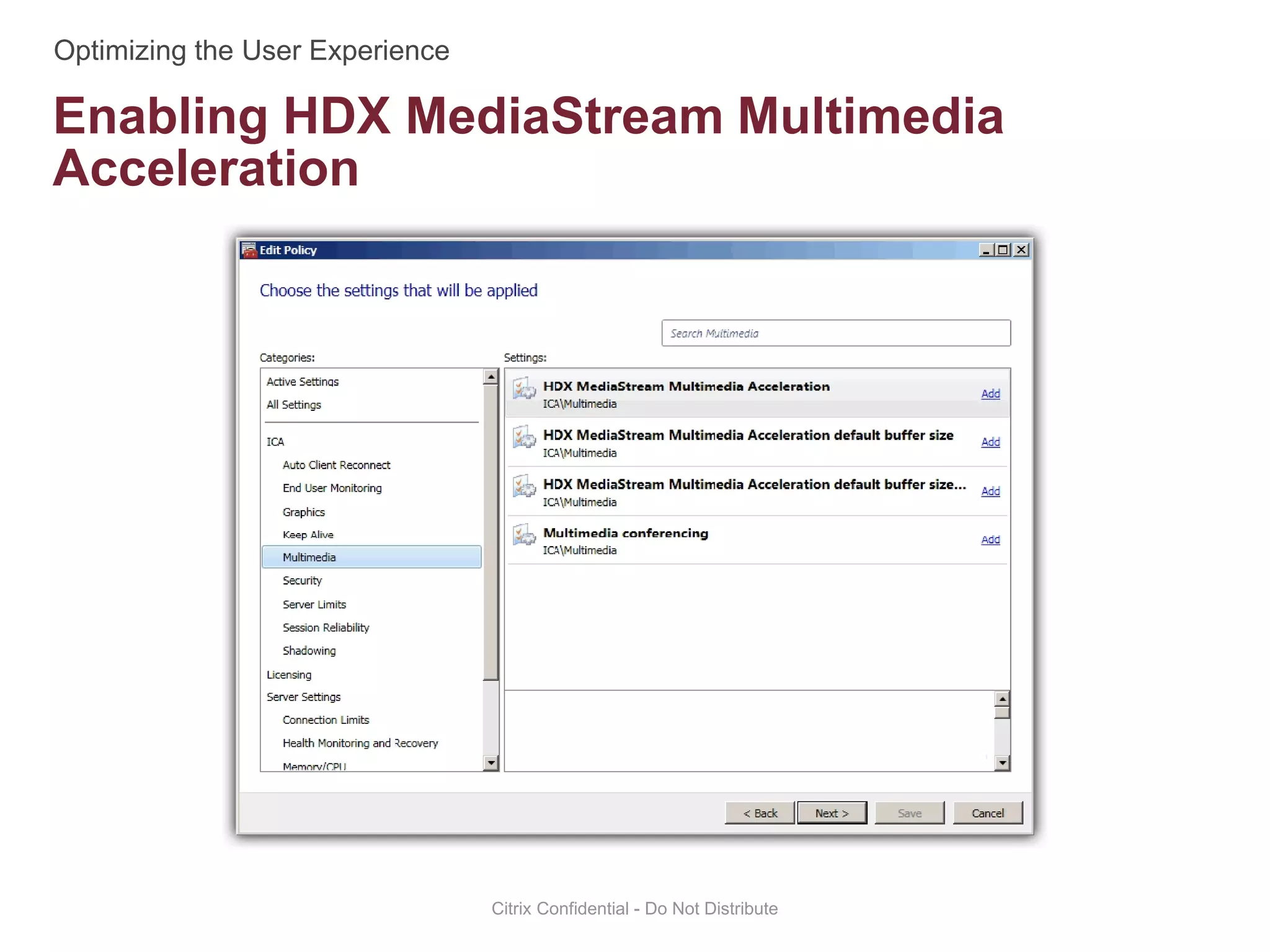Add the truncated default buffer size... setting
The image size is (1270, 952).
pos(990,491)
